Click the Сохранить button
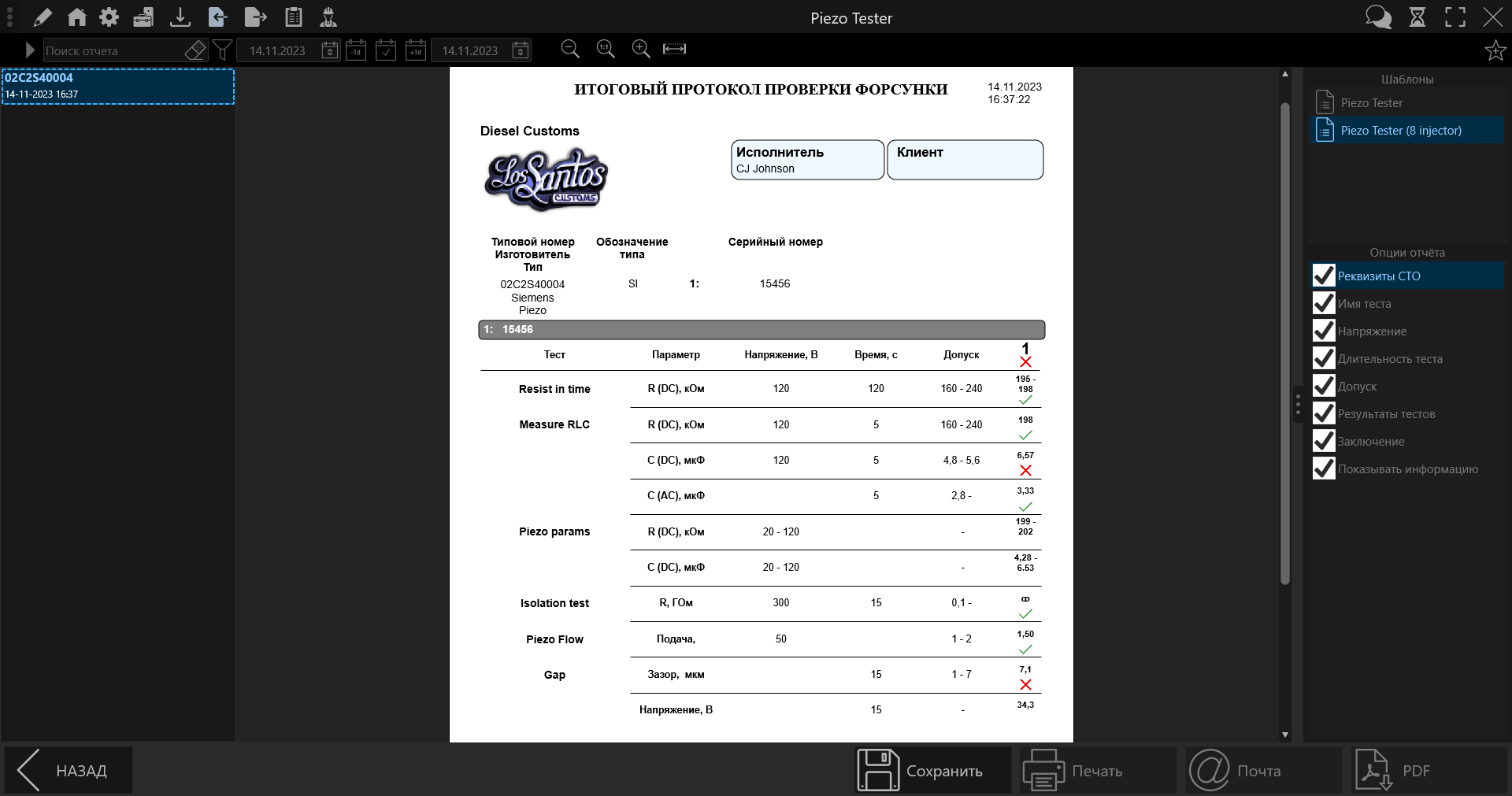 [933, 771]
